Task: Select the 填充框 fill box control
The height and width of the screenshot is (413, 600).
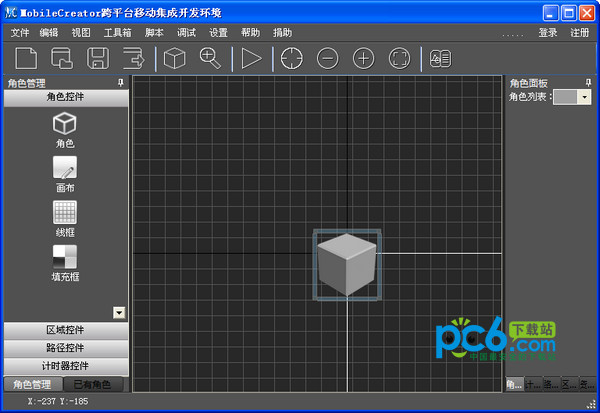Action: pos(65,263)
